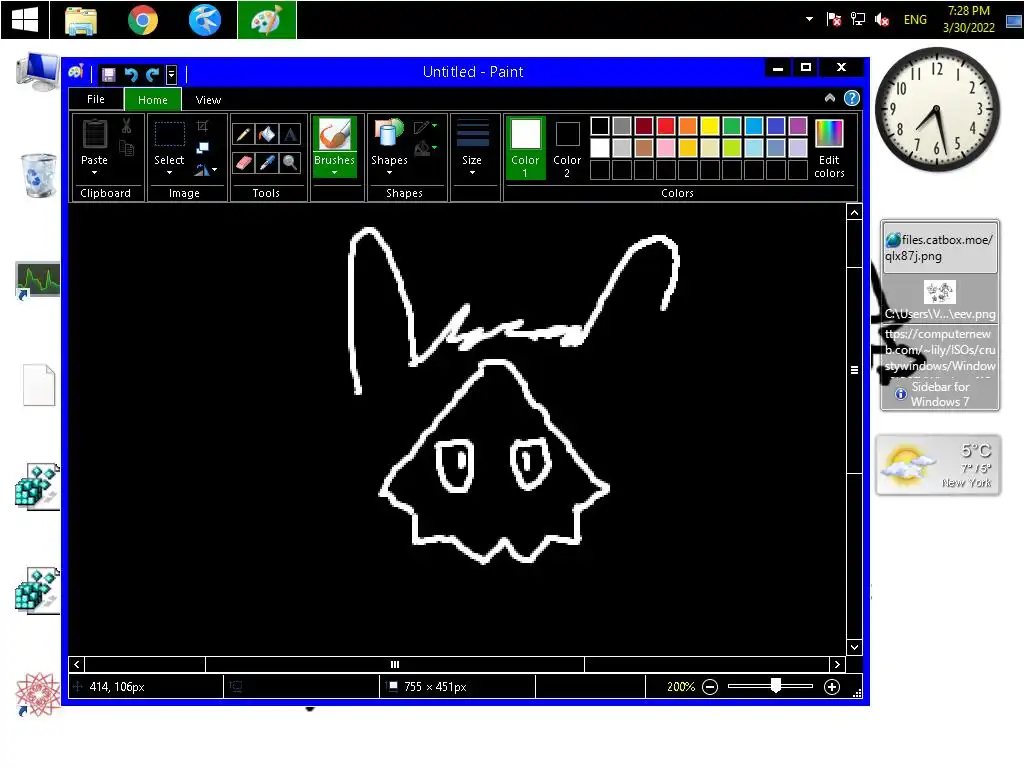Click the New York weather gadget
Screen dimensions: 1024x768
[x=938, y=465]
